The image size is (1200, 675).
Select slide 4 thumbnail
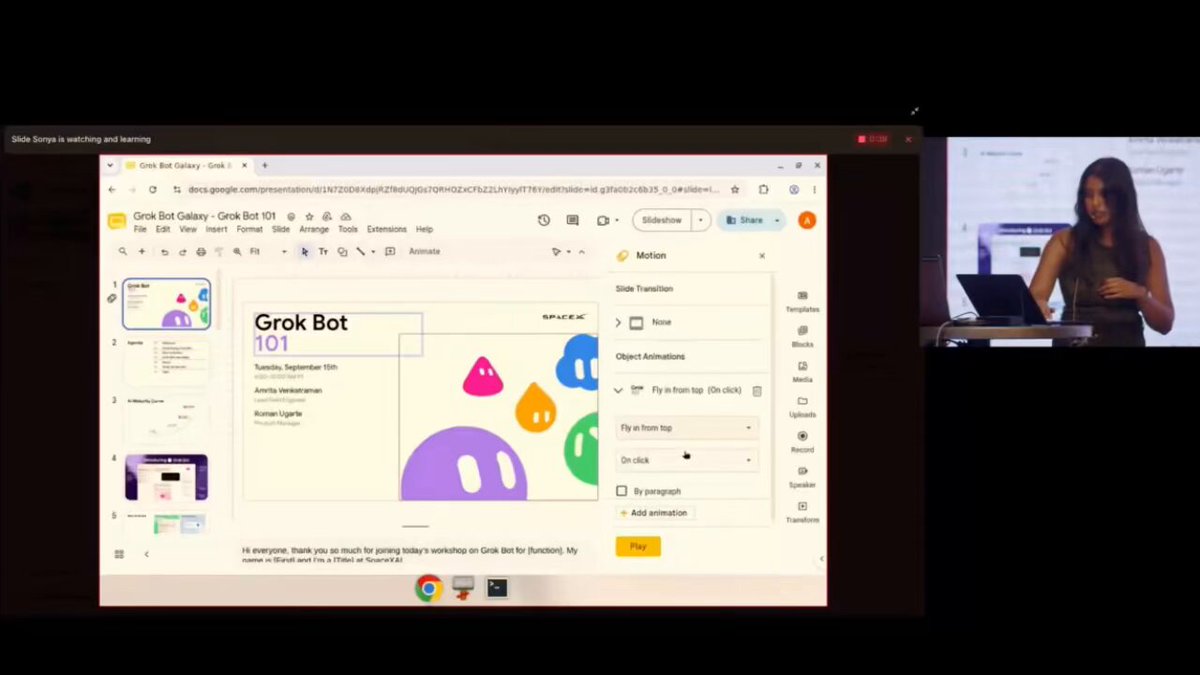tap(166, 477)
